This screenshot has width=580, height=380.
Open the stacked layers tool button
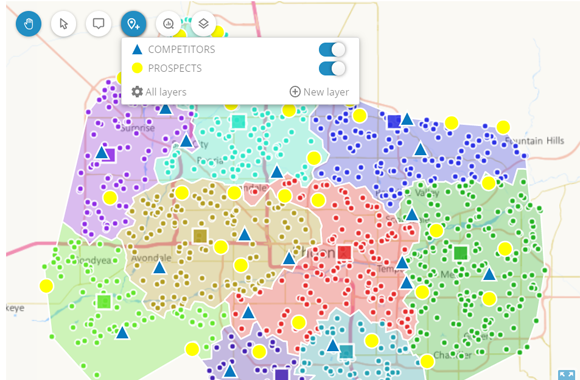(203, 24)
